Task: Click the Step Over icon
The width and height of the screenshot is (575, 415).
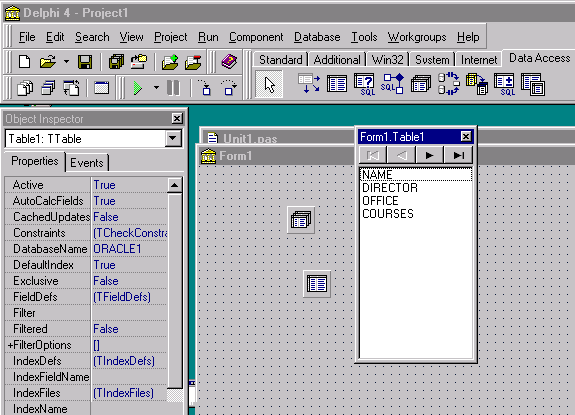Action: 229,88
